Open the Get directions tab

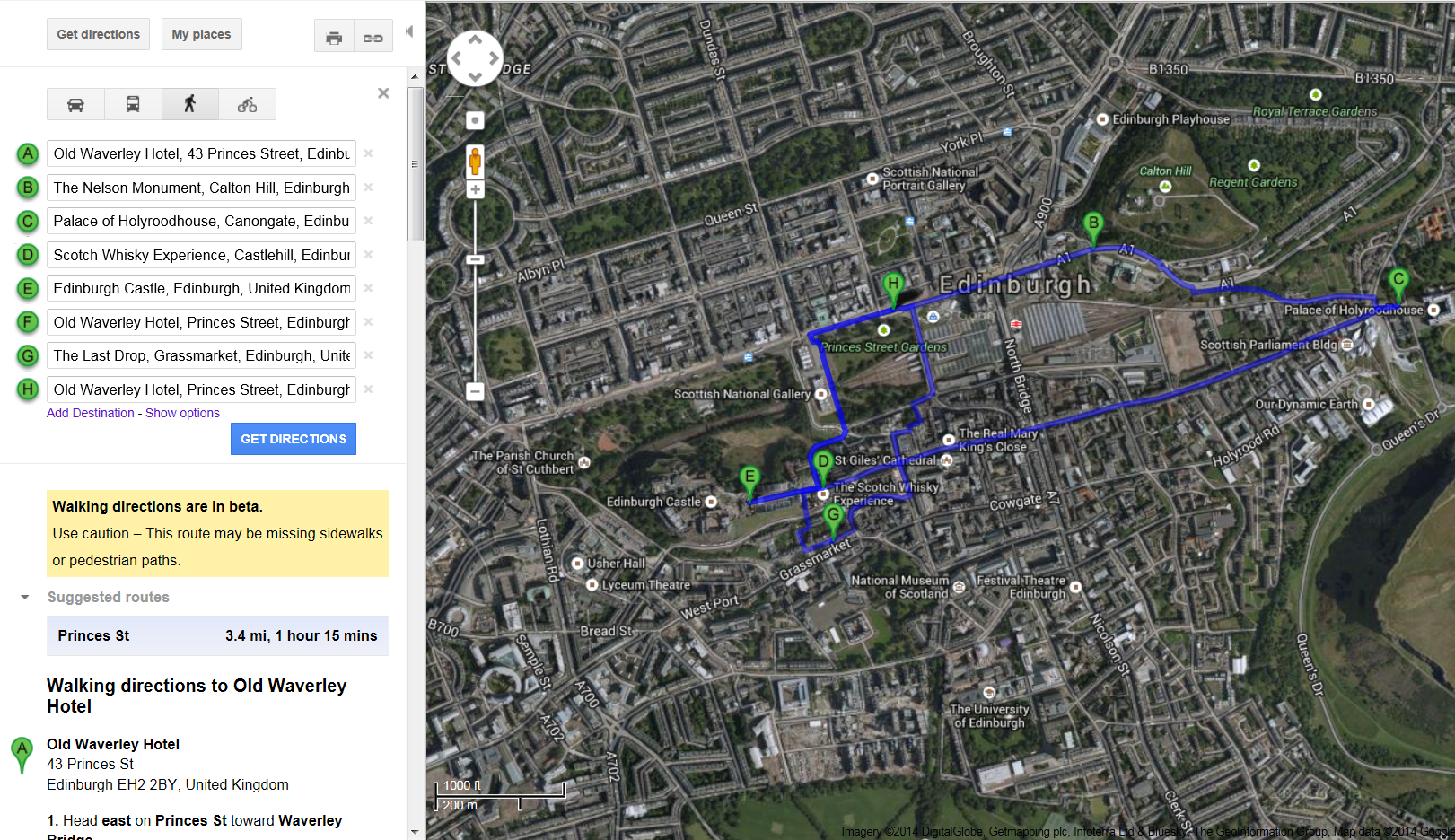pyautogui.click(x=98, y=34)
